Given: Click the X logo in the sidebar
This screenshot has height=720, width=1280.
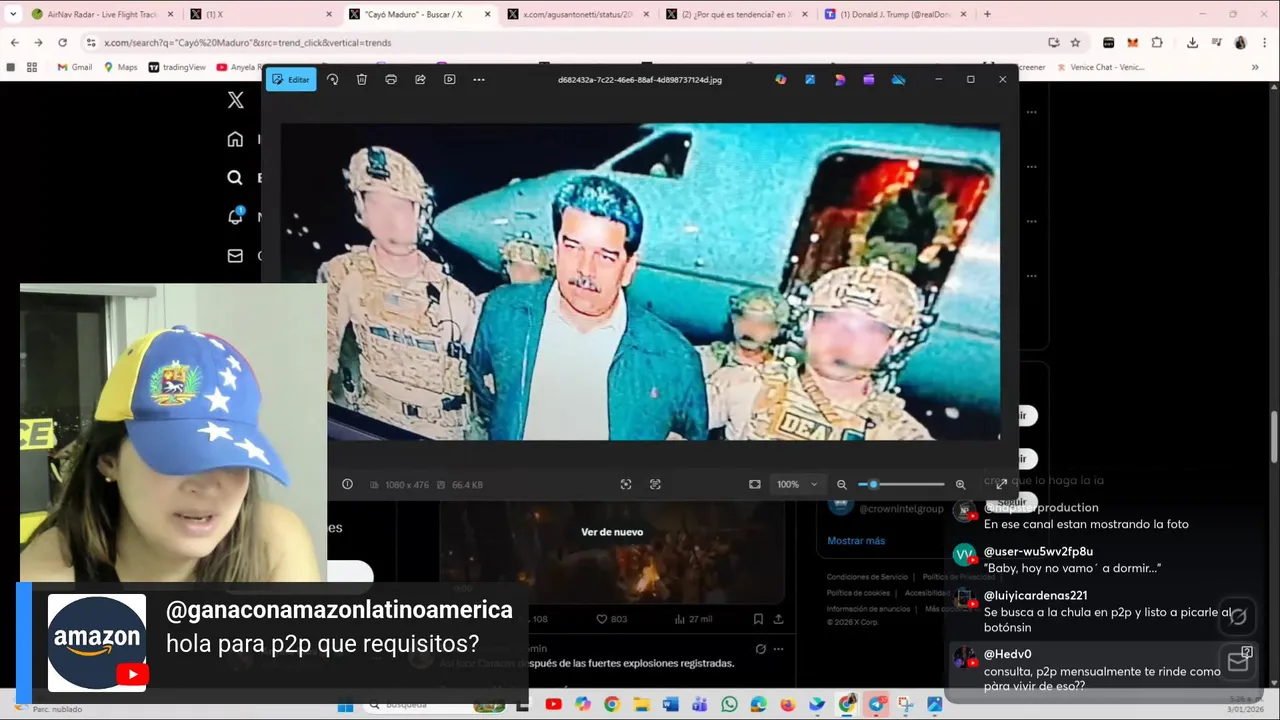Looking at the screenshot, I should point(235,100).
